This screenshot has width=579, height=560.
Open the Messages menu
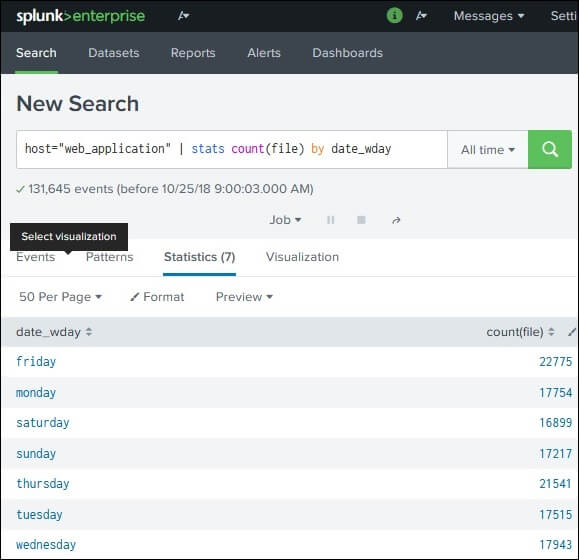coord(489,16)
